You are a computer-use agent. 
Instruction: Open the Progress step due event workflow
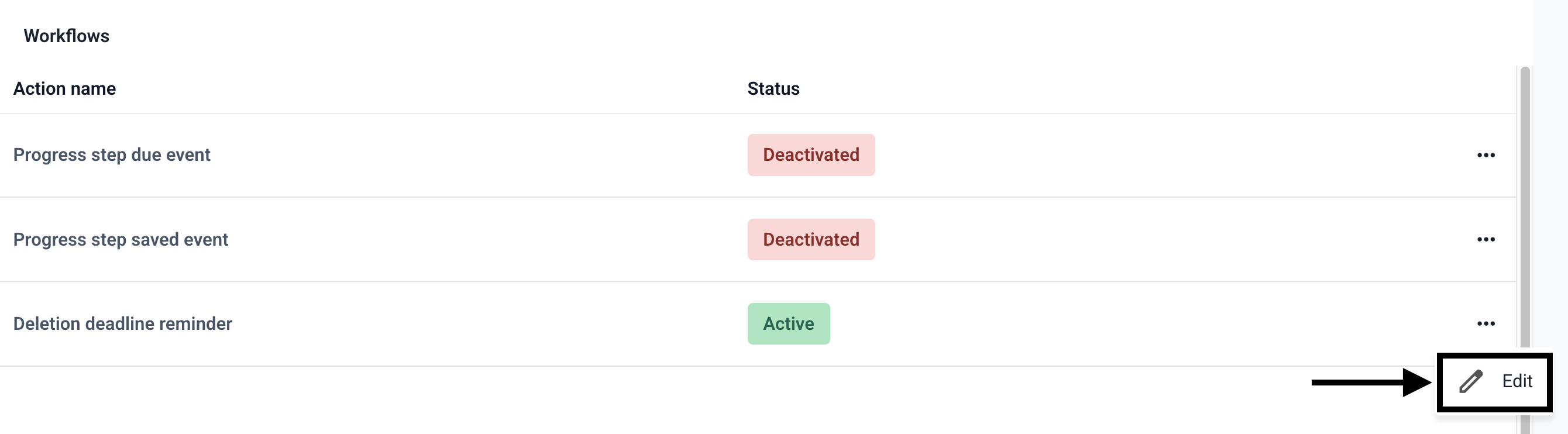pos(112,155)
